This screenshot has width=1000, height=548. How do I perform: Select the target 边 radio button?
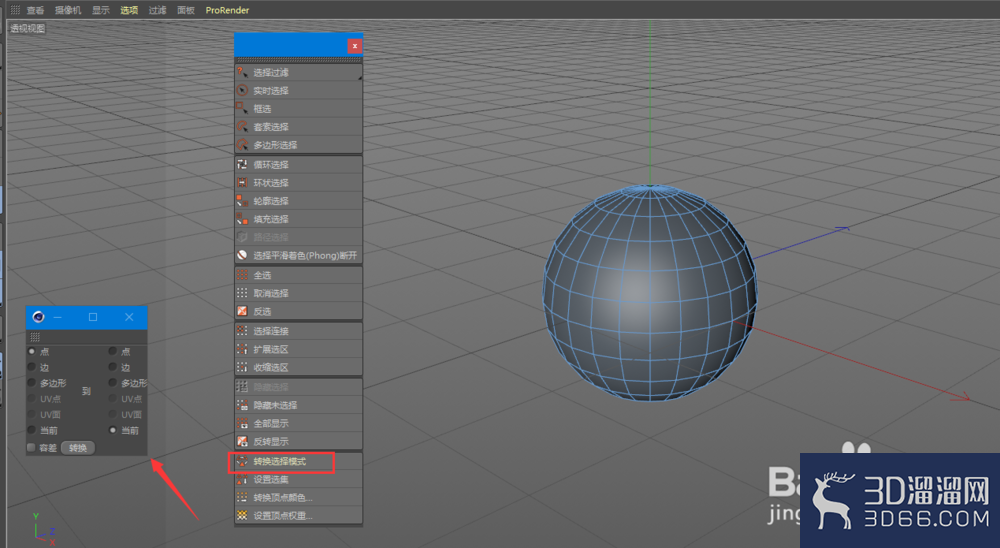coord(113,367)
